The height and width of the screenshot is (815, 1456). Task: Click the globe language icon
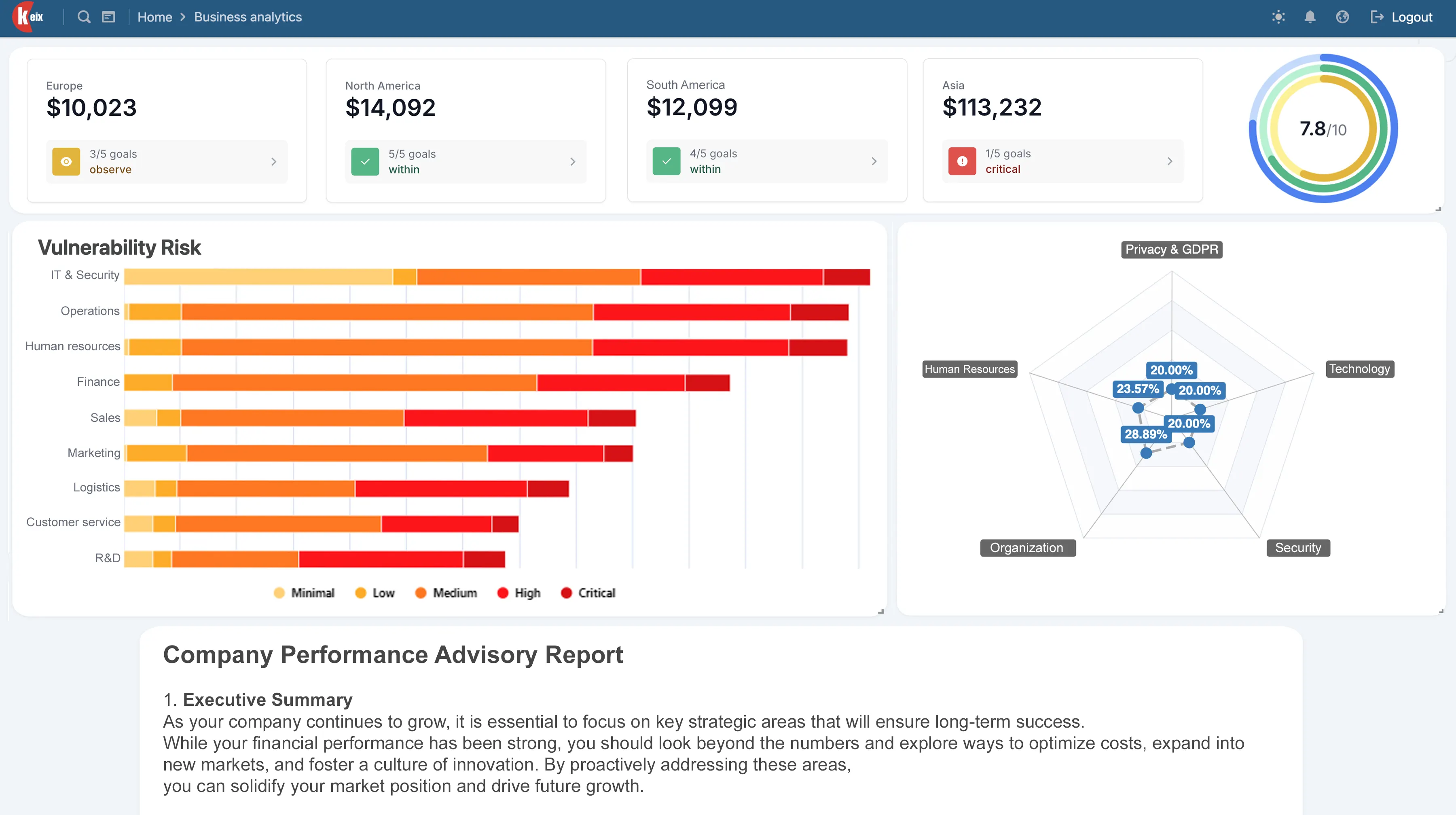[x=1342, y=17]
